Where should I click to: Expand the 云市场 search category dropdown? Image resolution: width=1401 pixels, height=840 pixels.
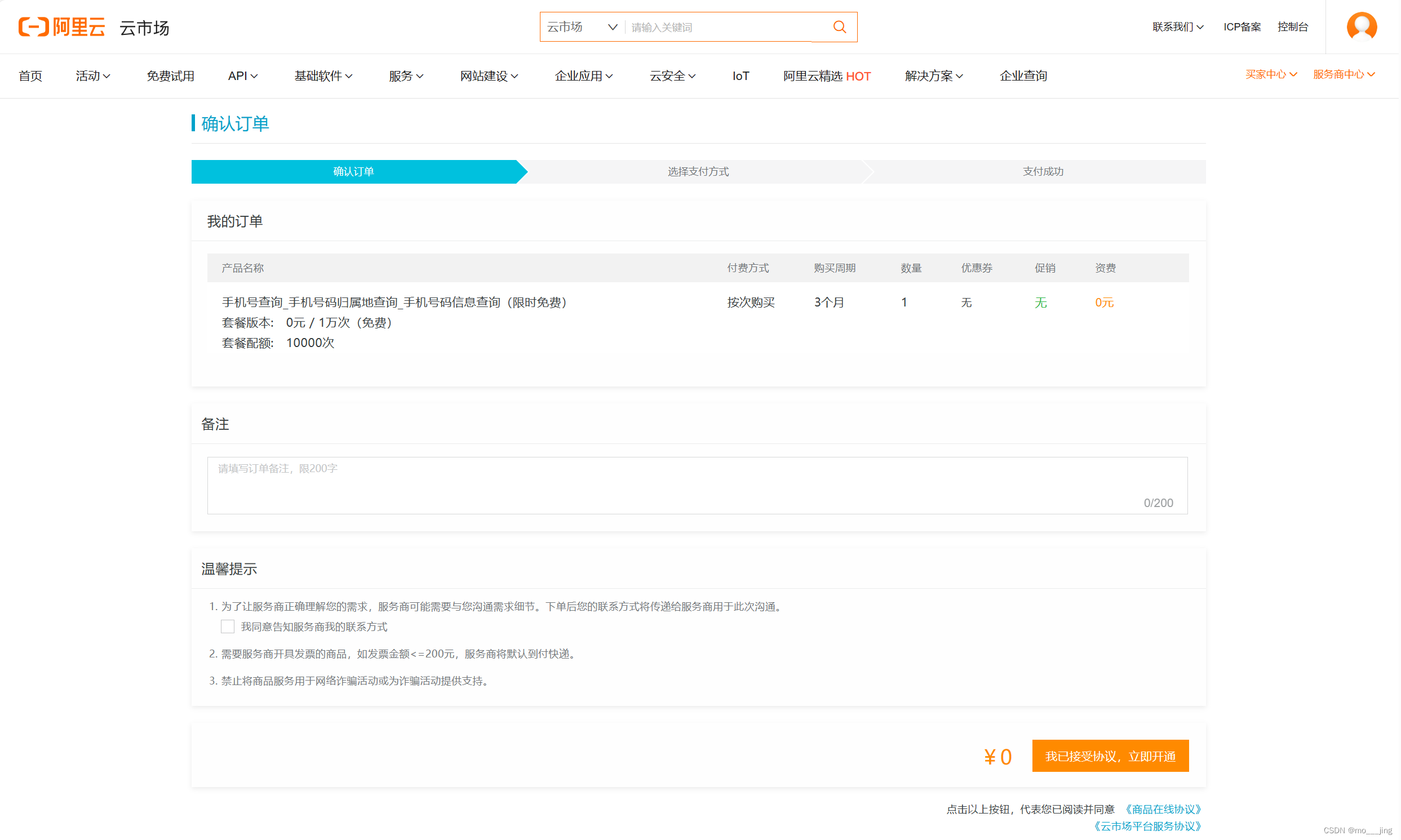[582, 27]
